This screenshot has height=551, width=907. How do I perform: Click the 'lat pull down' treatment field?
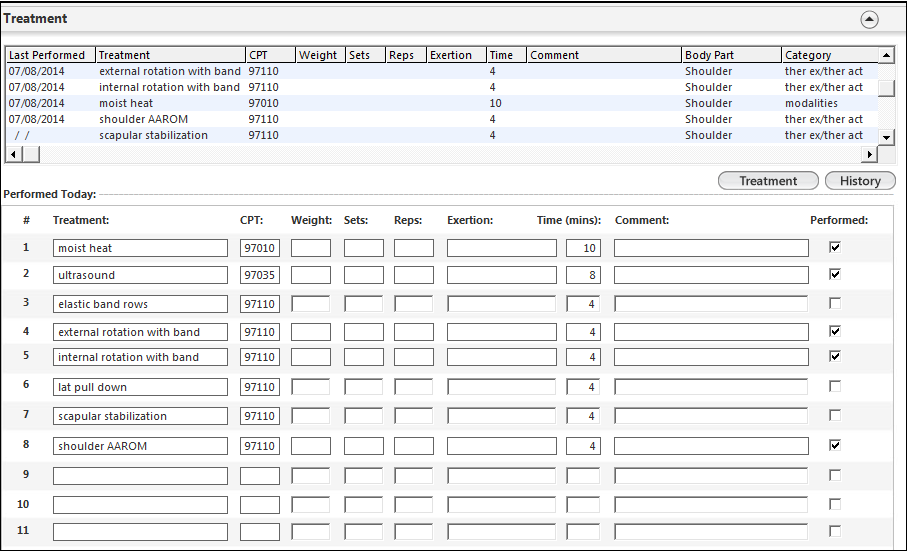pos(141,387)
